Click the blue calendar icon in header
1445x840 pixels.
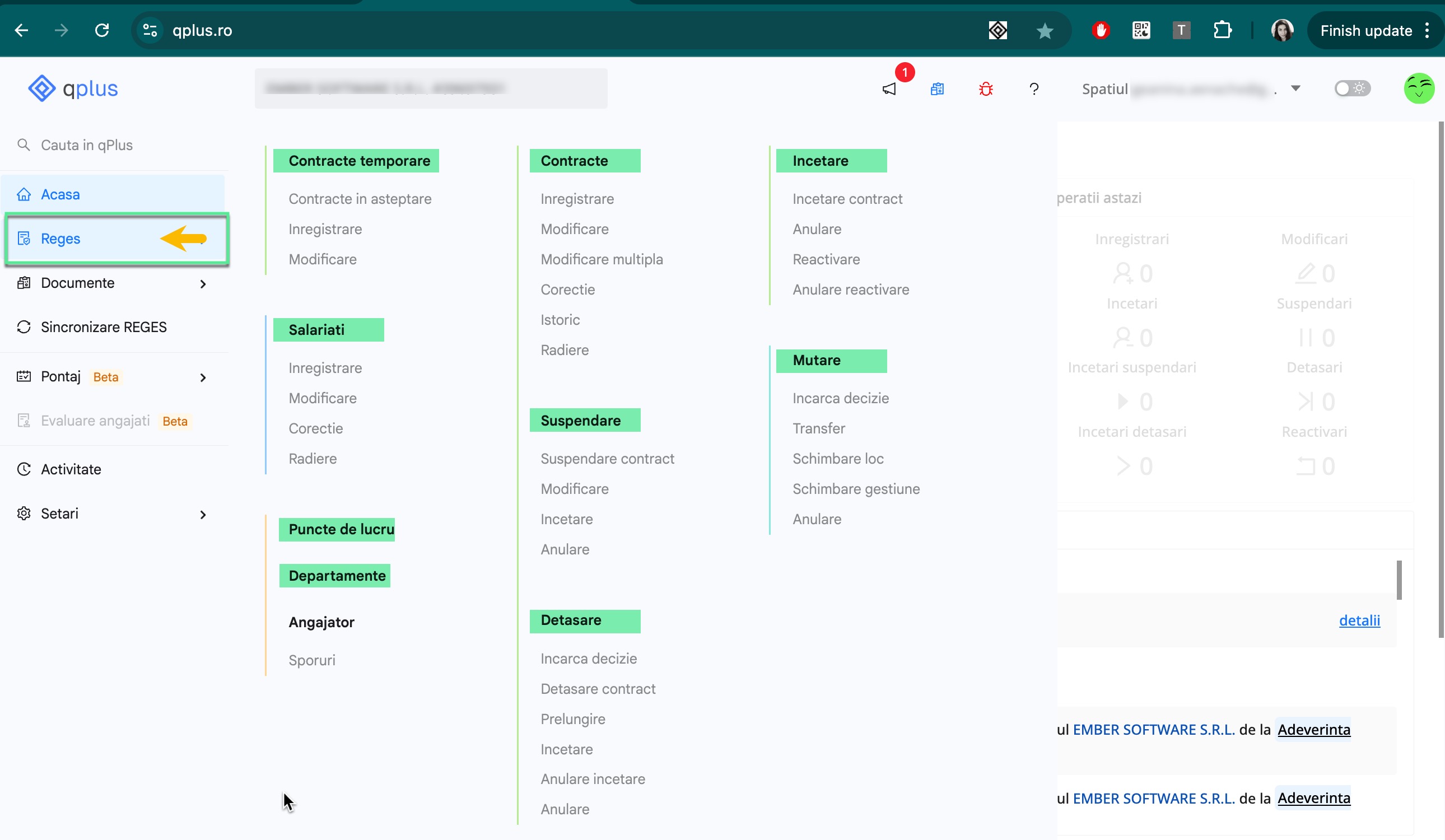[x=937, y=89]
